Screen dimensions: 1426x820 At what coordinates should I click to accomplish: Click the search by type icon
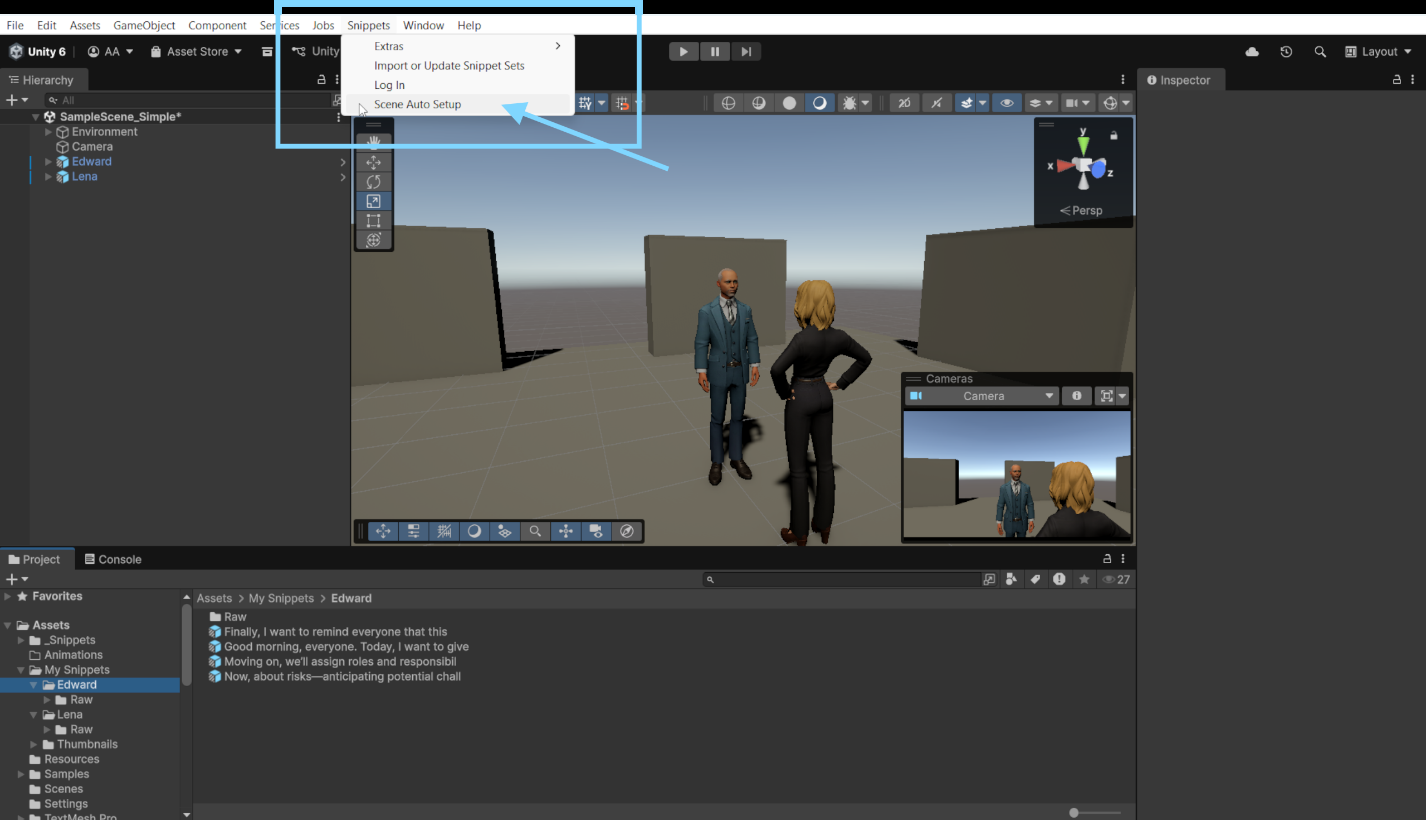[x=1011, y=579]
